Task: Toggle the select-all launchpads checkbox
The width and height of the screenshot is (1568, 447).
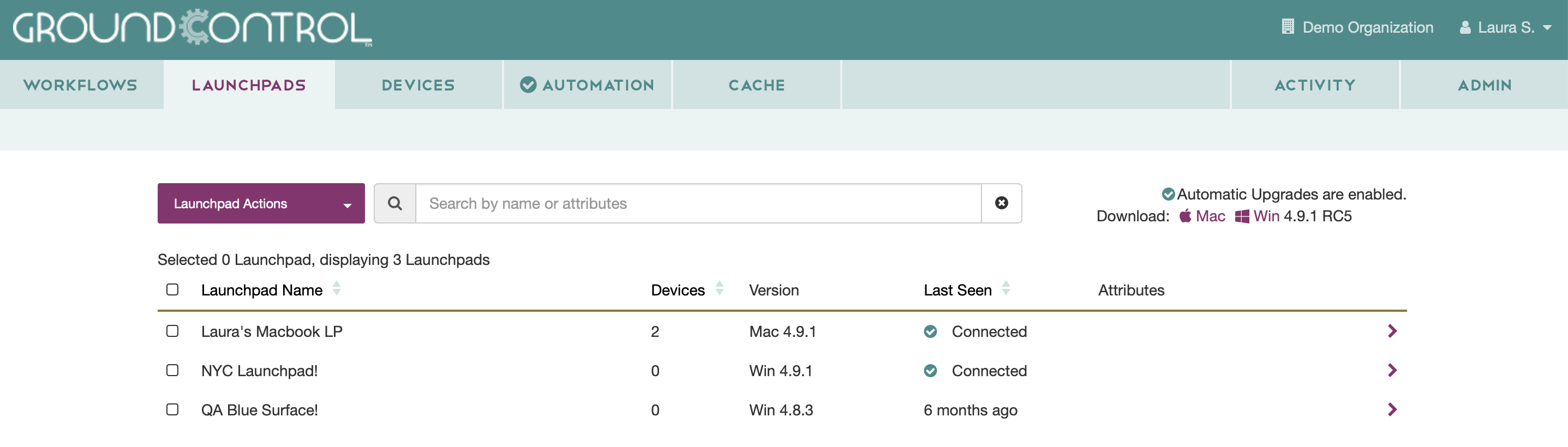Action: [x=172, y=289]
